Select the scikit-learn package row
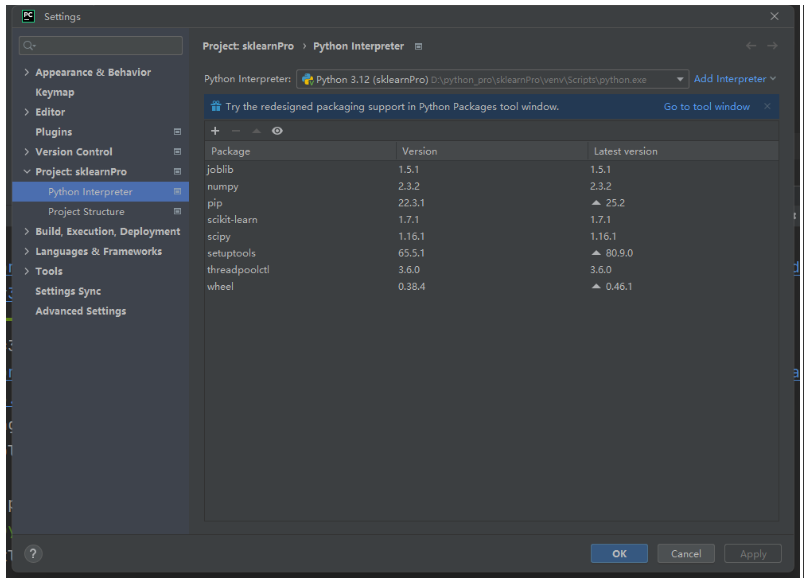 491,219
